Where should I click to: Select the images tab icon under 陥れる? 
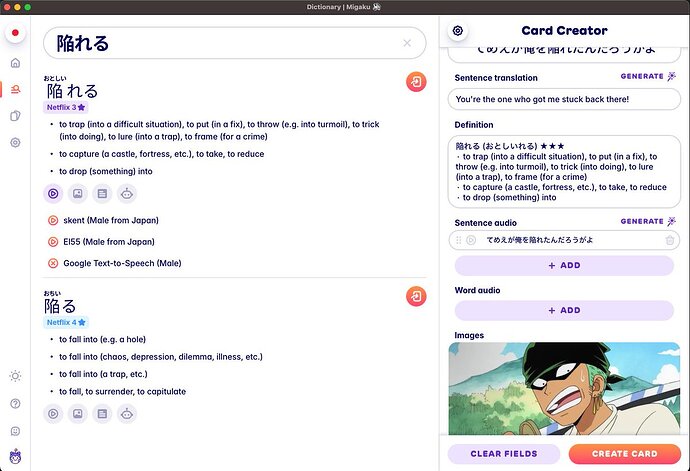tap(77, 194)
